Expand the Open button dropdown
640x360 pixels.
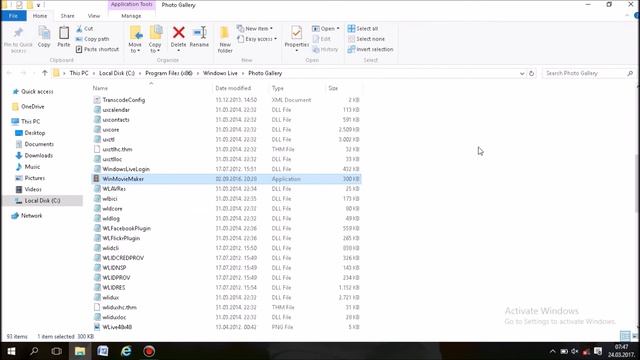(338, 29)
